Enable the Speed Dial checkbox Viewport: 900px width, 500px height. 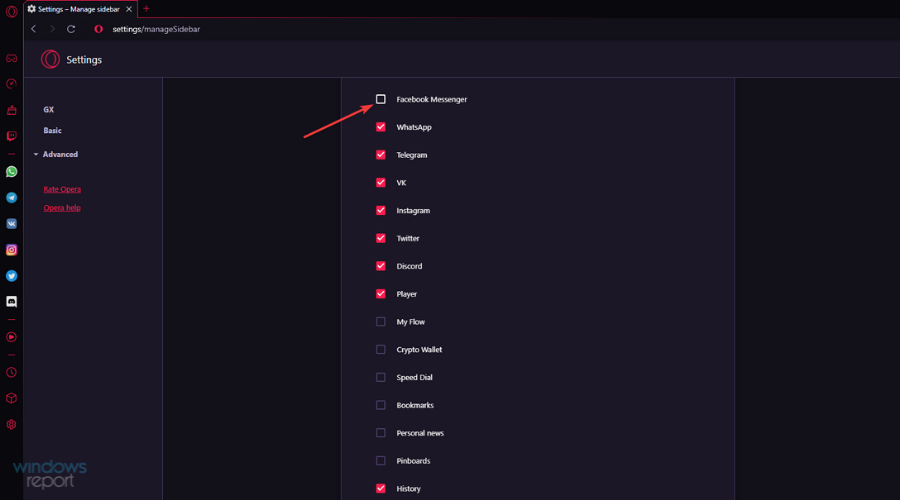[x=381, y=377]
